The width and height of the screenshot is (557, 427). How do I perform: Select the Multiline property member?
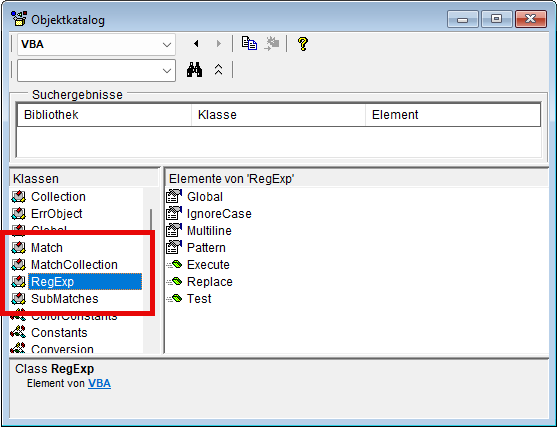(x=209, y=231)
